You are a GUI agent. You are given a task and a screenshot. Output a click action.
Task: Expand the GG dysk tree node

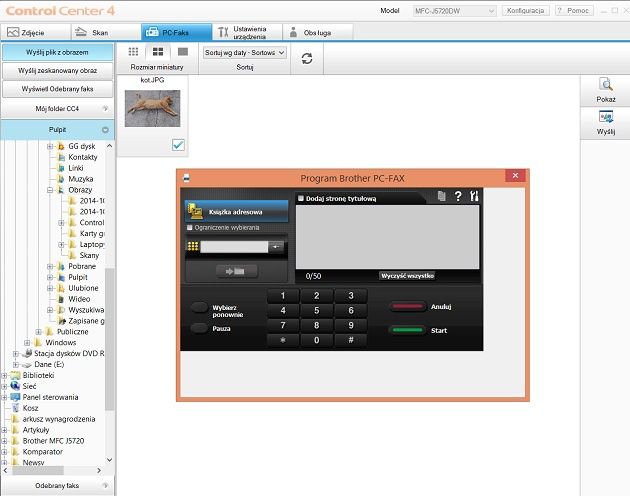(50, 146)
